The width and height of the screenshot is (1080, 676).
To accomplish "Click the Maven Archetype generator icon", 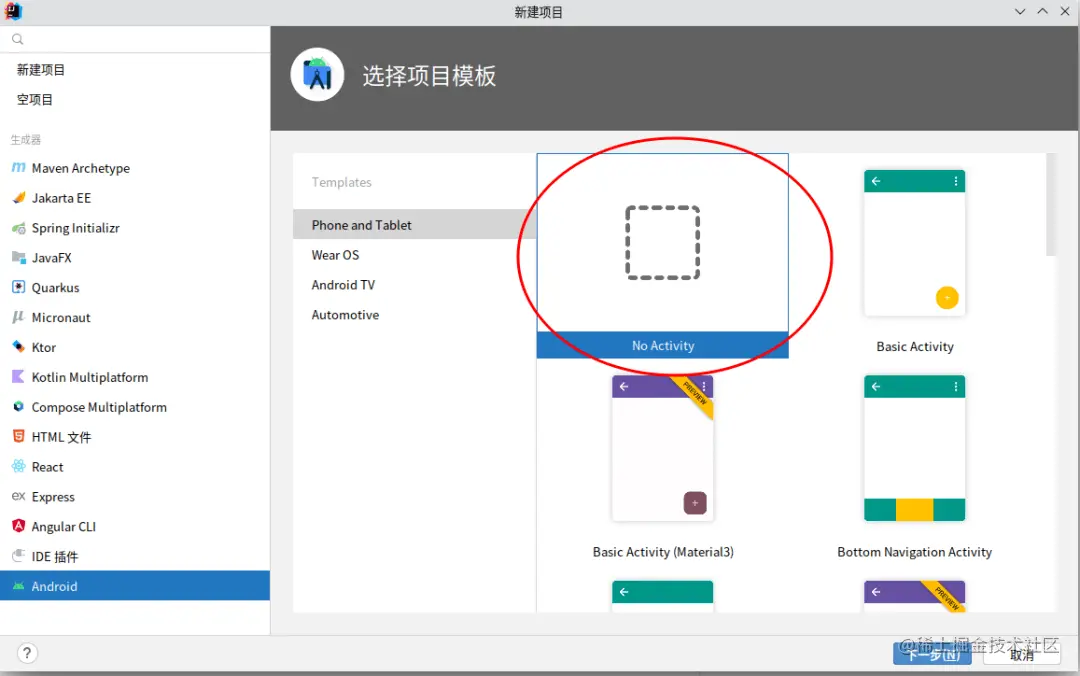I will (x=19, y=167).
